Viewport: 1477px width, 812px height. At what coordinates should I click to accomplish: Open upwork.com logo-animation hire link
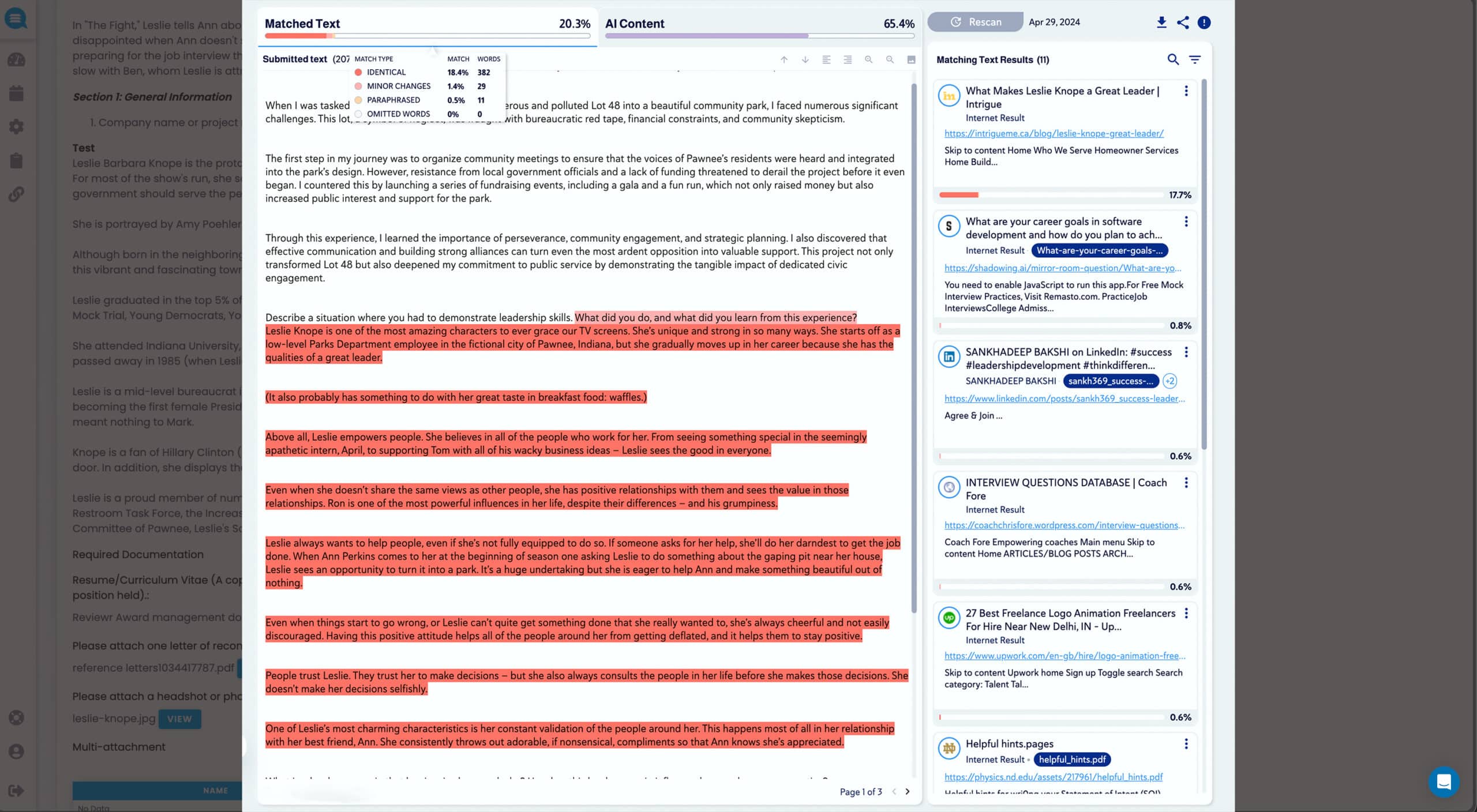[1065, 656]
